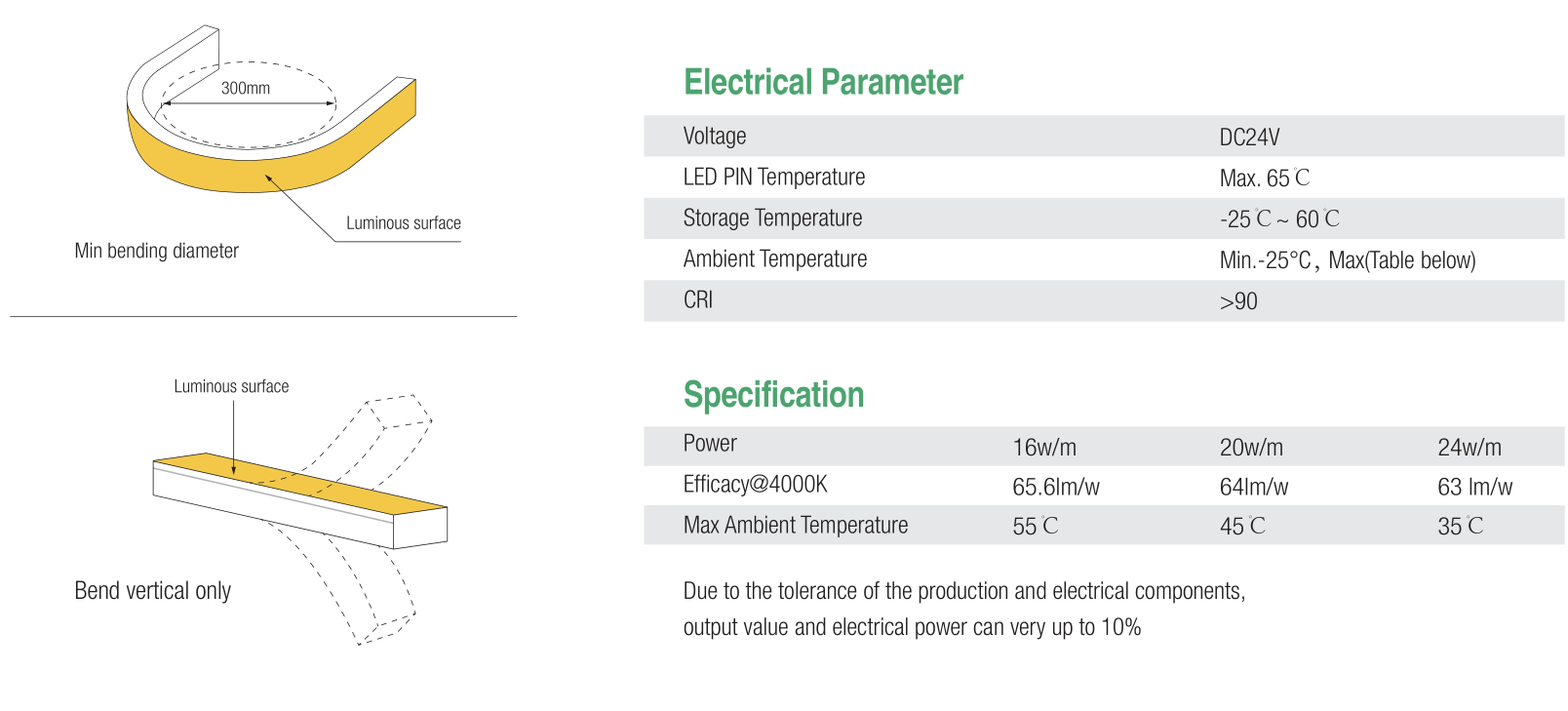Click the tolerance note paragraph

tap(964, 609)
